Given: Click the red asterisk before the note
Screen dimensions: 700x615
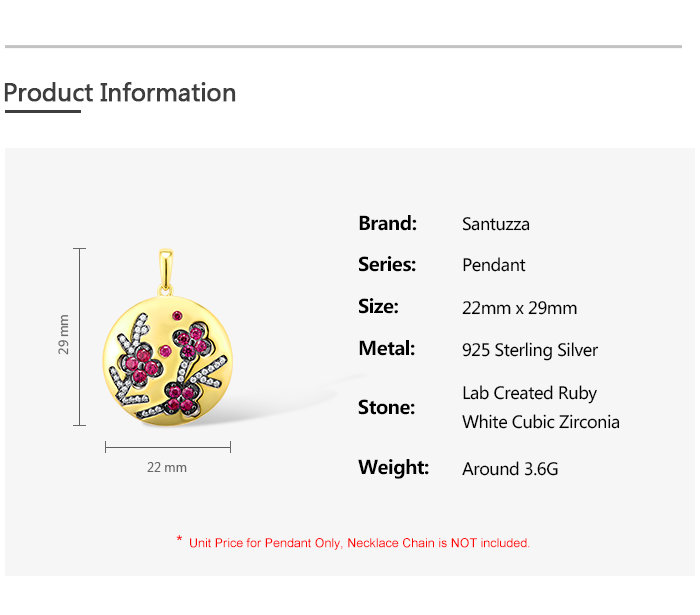Looking at the screenshot, I should pyautogui.click(x=179, y=541).
